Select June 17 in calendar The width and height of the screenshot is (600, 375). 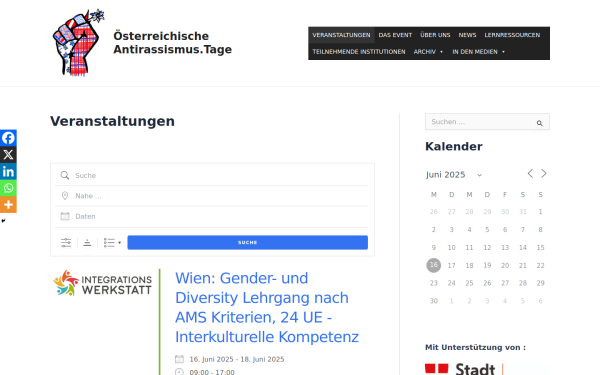click(x=452, y=265)
